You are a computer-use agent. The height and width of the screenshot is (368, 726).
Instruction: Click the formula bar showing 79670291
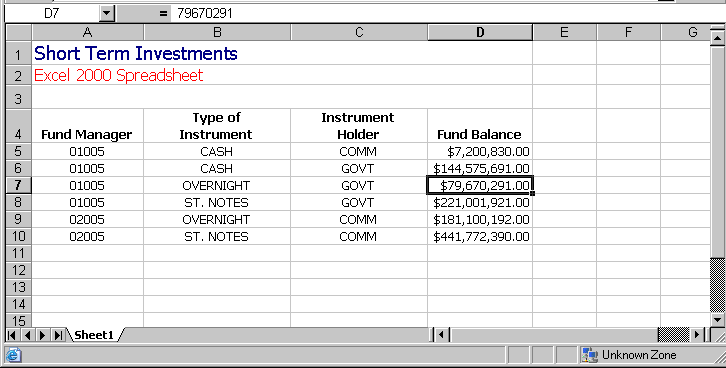point(444,13)
